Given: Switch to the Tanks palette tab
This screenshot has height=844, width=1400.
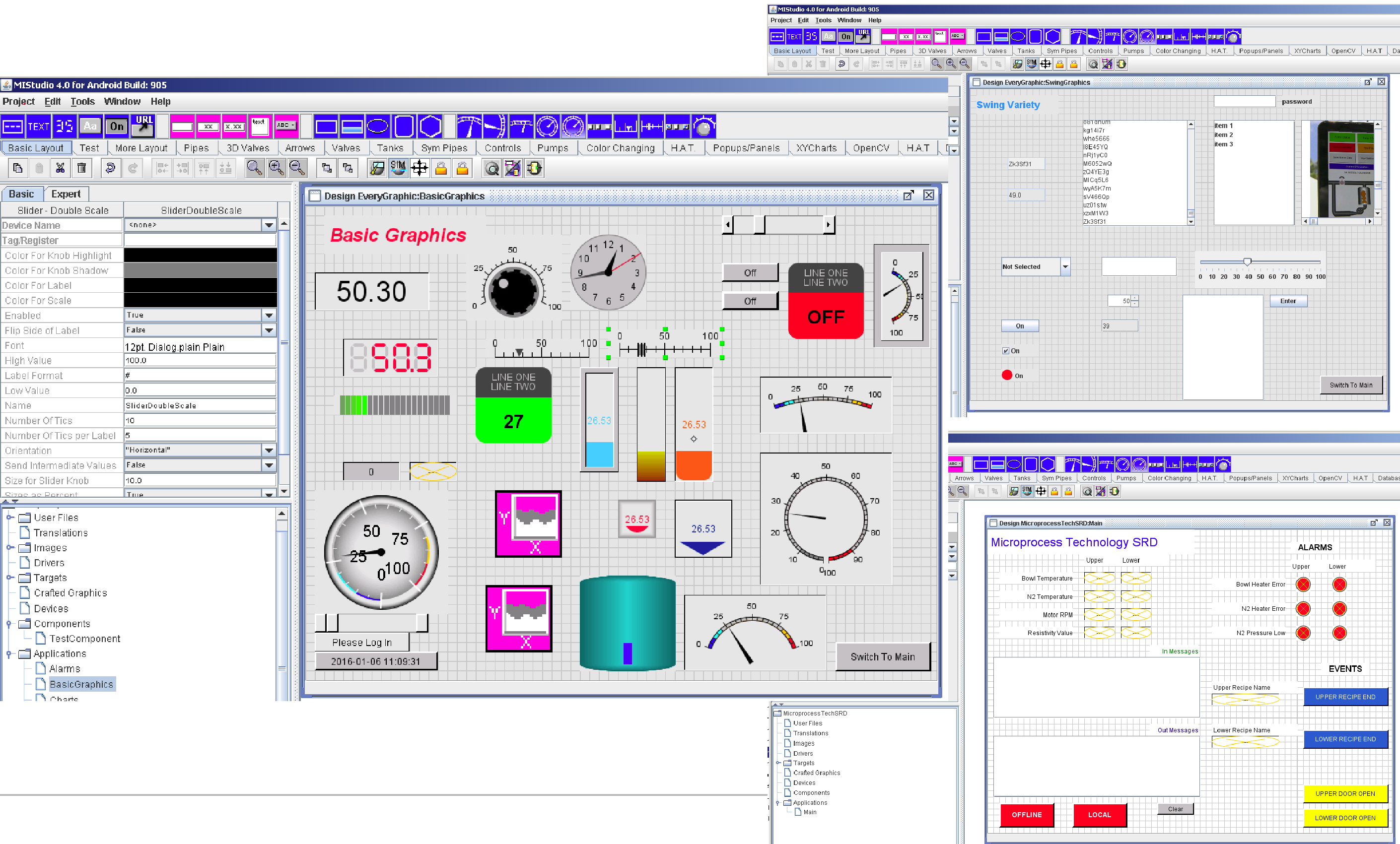Looking at the screenshot, I should tap(390, 148).
